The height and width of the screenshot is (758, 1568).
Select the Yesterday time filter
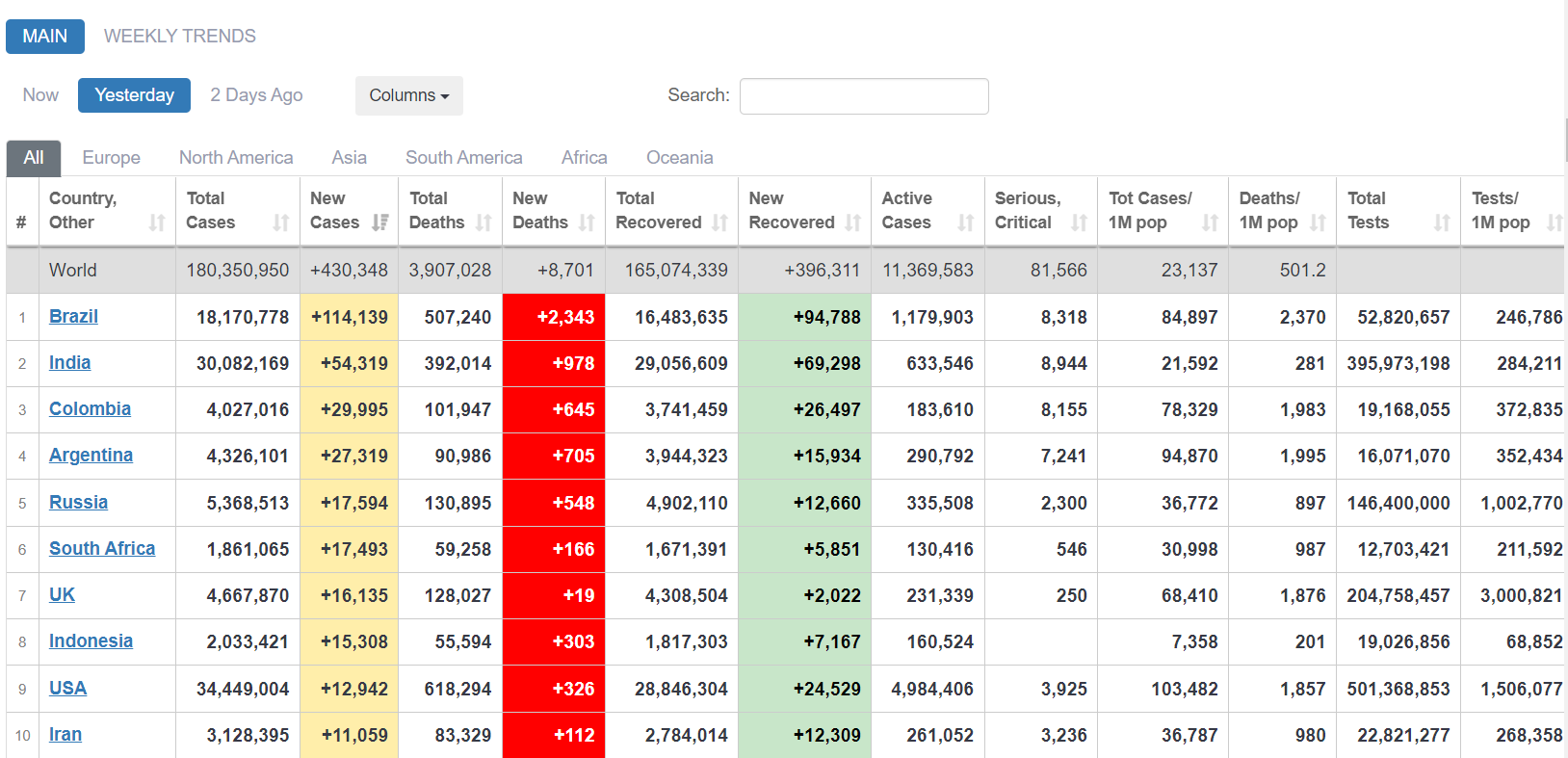pos(134,95)
